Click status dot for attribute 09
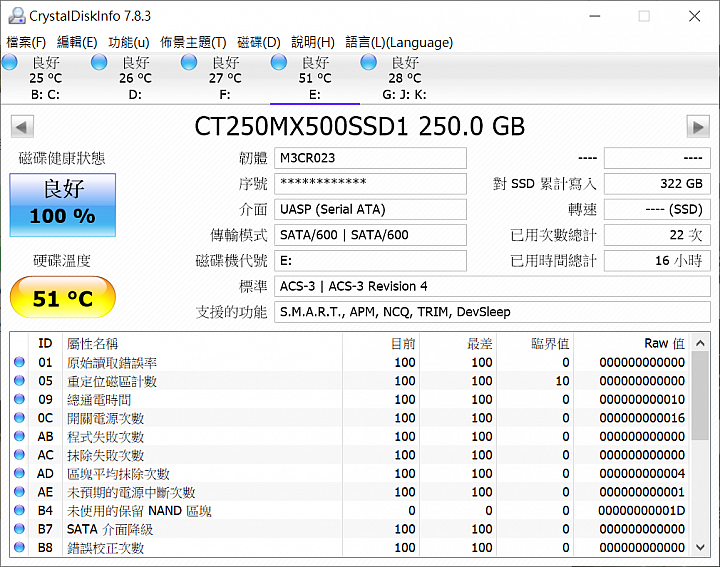Viewport: 720px width, 567px height. click(19, 399)
